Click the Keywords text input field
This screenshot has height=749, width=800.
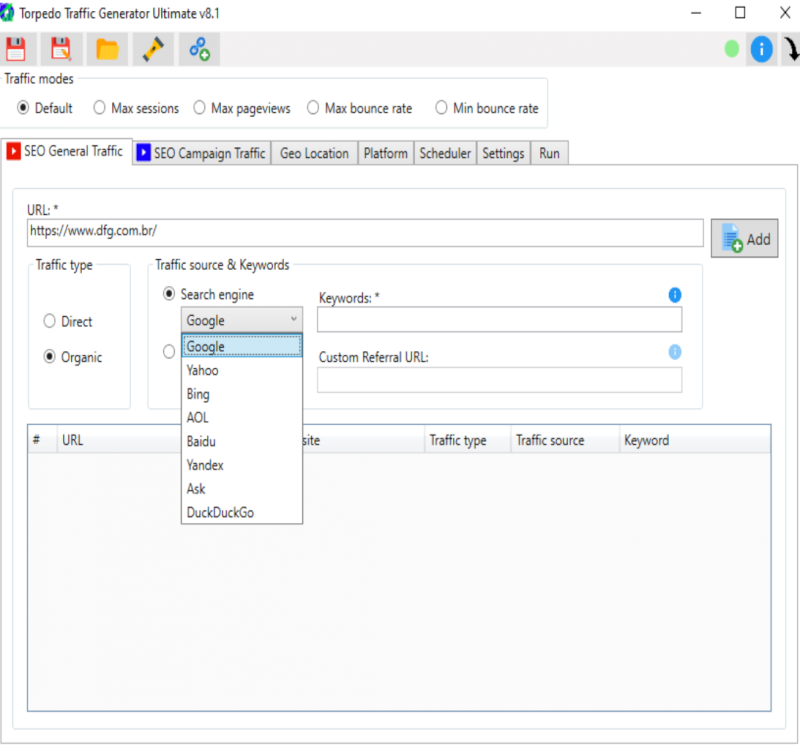(499, 320)
